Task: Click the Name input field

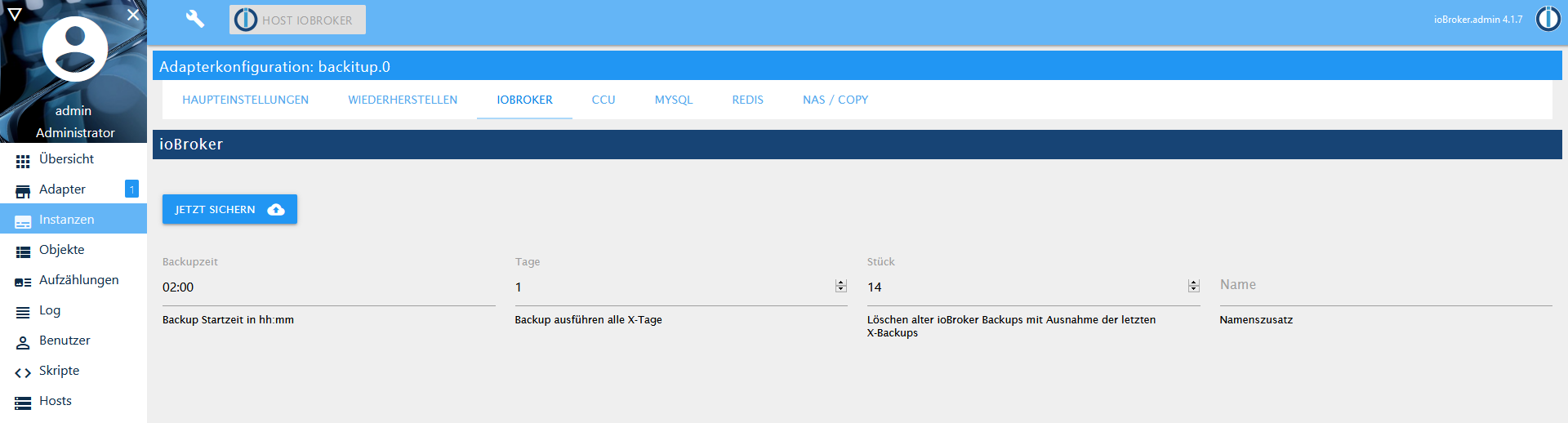Action: pyautogui.click(x=1386, y=287)
